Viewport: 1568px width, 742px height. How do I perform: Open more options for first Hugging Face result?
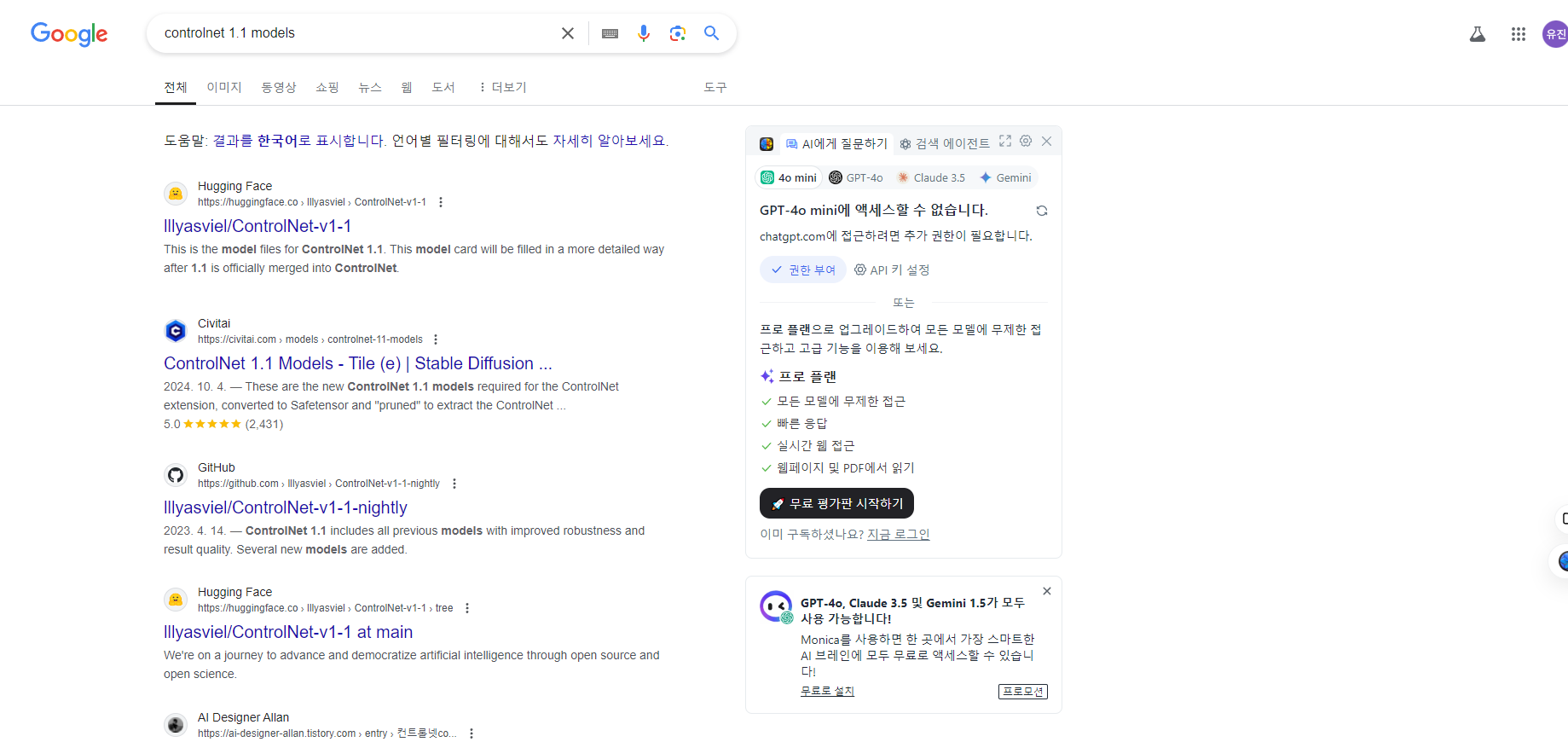(x=441, y=202)
